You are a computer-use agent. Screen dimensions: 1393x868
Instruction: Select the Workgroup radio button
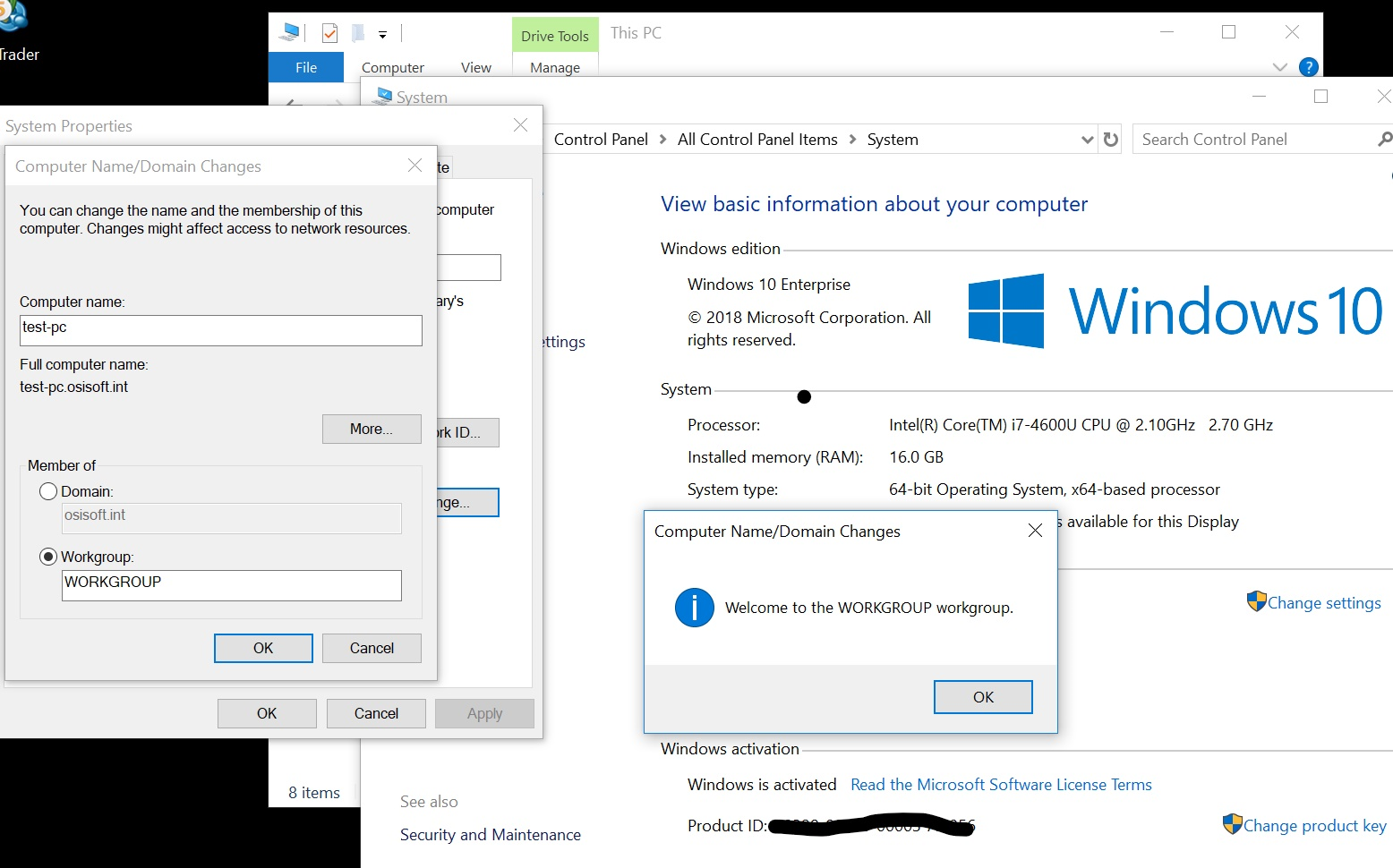pos(48,557)
